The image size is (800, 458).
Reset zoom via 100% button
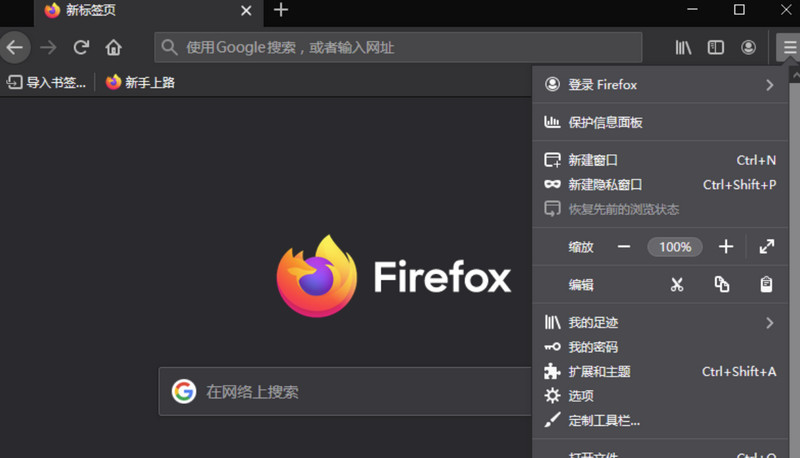click(x=675, y=247)
